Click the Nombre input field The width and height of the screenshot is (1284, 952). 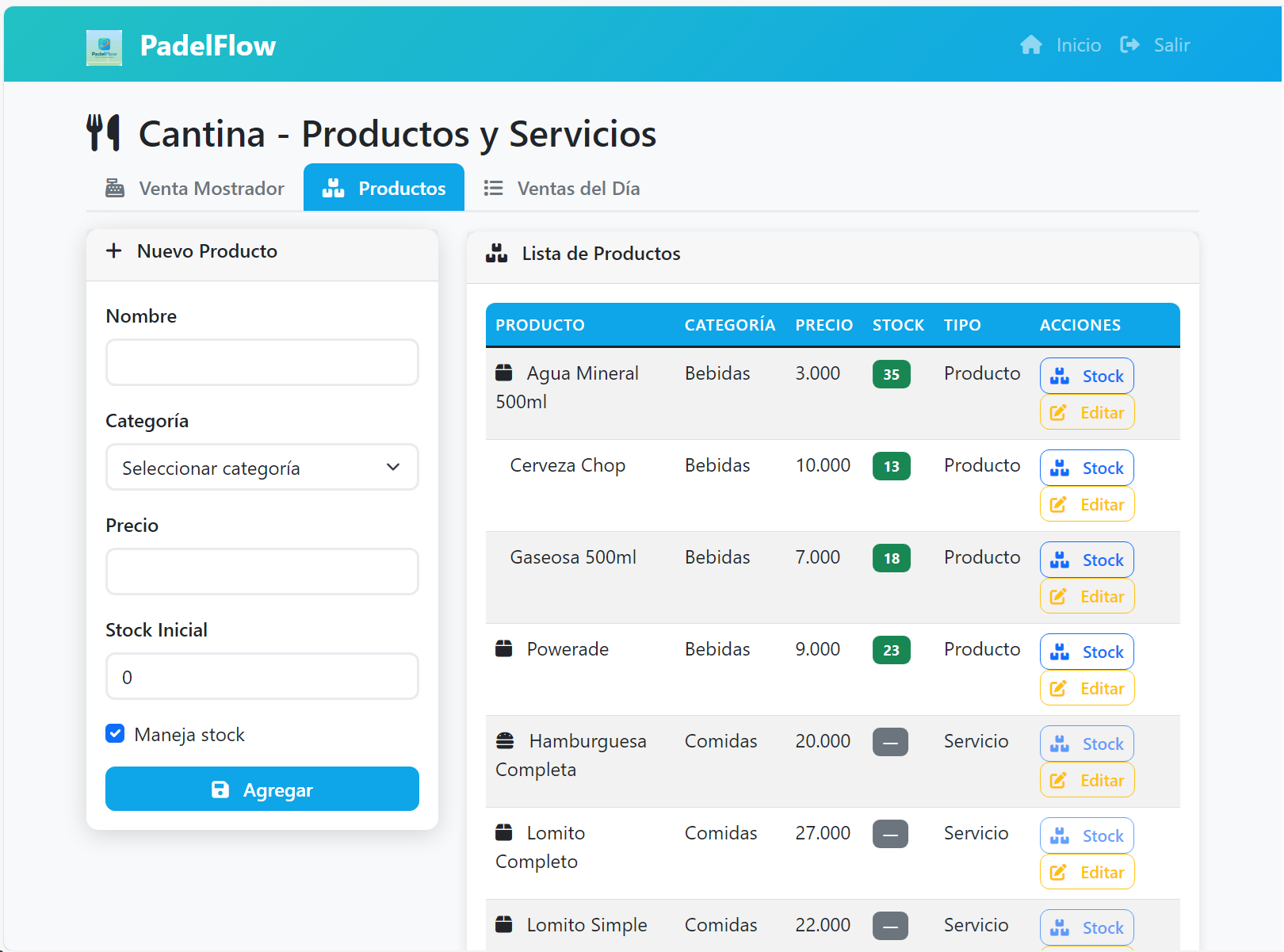262,363
